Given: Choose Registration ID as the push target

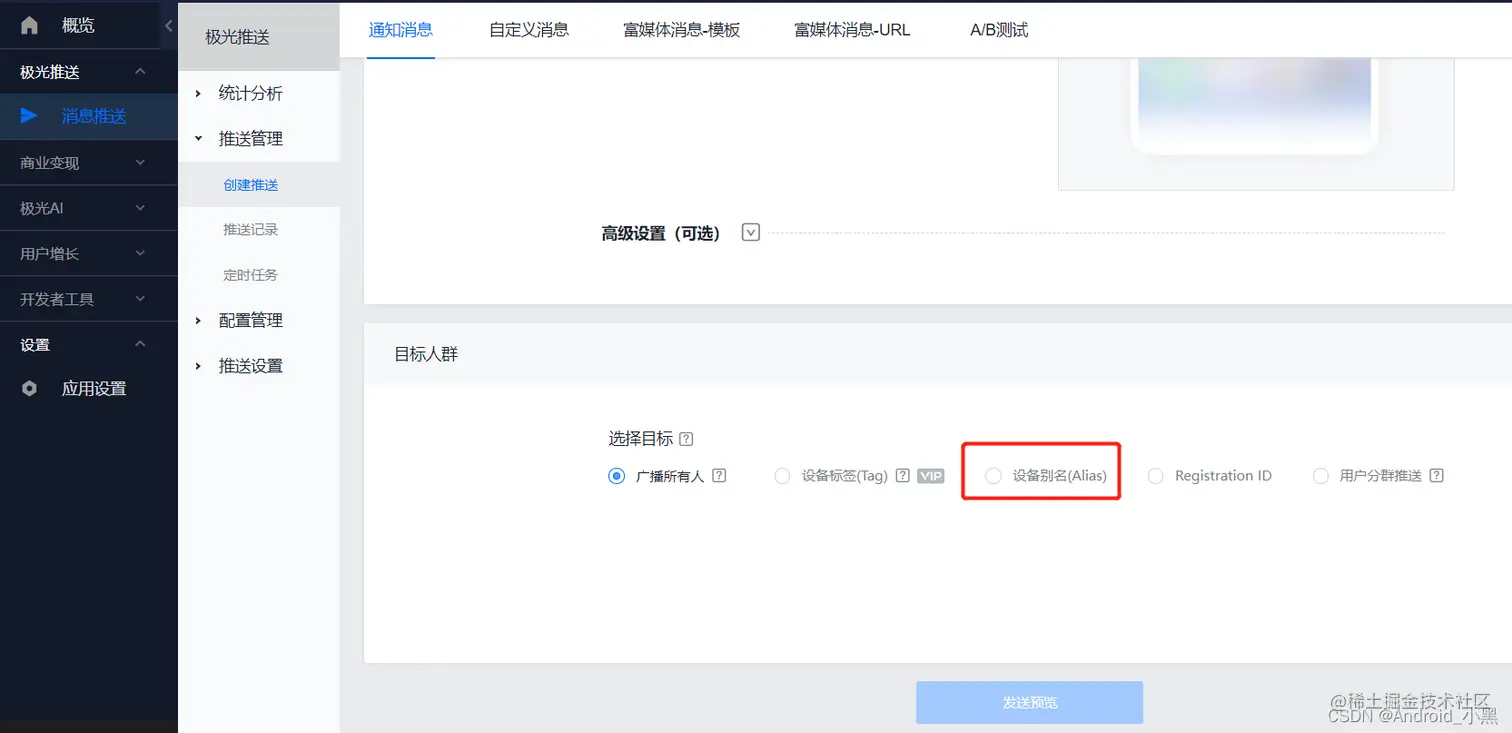Looking at the screenshot, I should (1155, 475).
